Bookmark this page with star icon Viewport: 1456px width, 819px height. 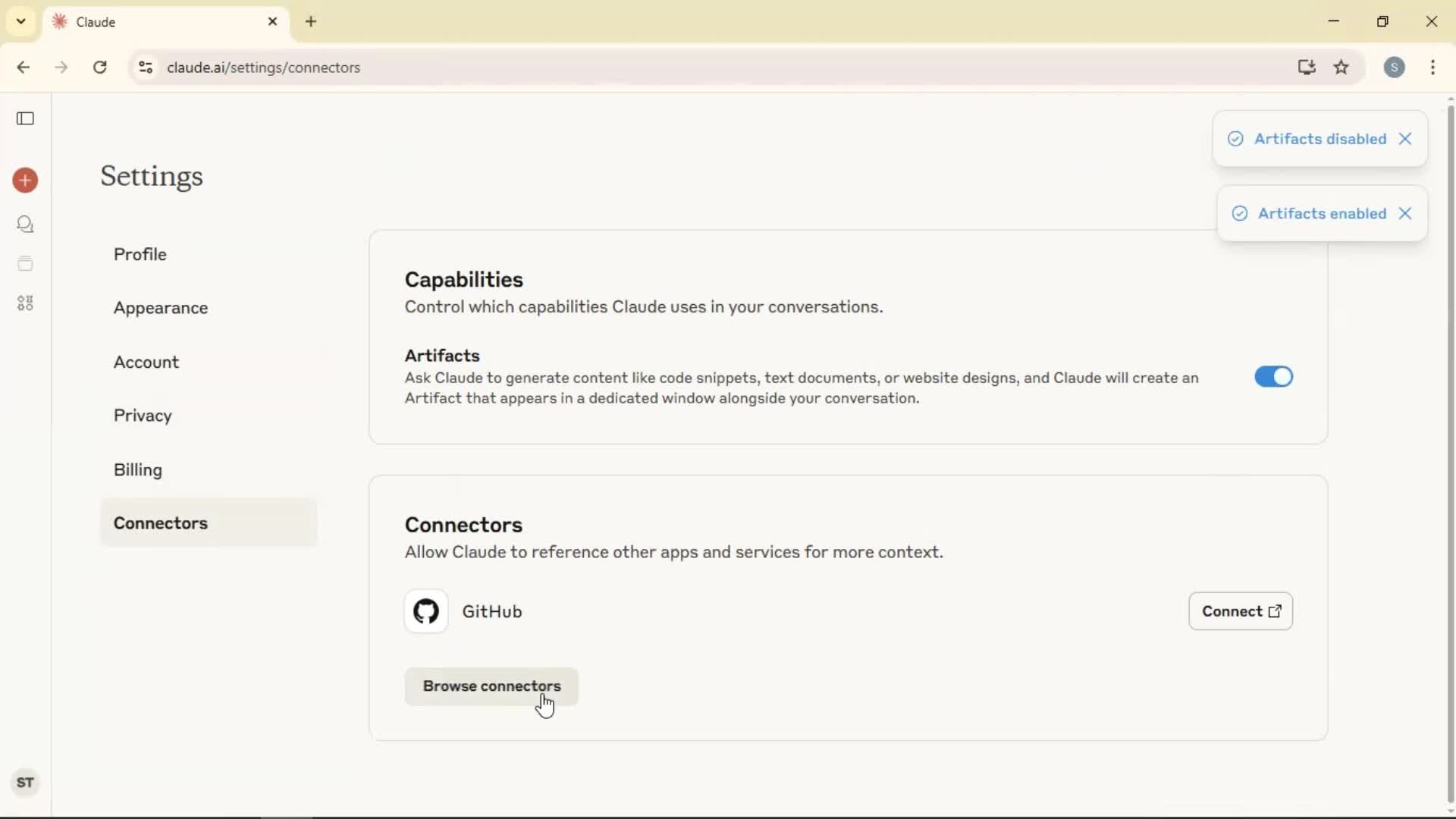[1341, 67]
